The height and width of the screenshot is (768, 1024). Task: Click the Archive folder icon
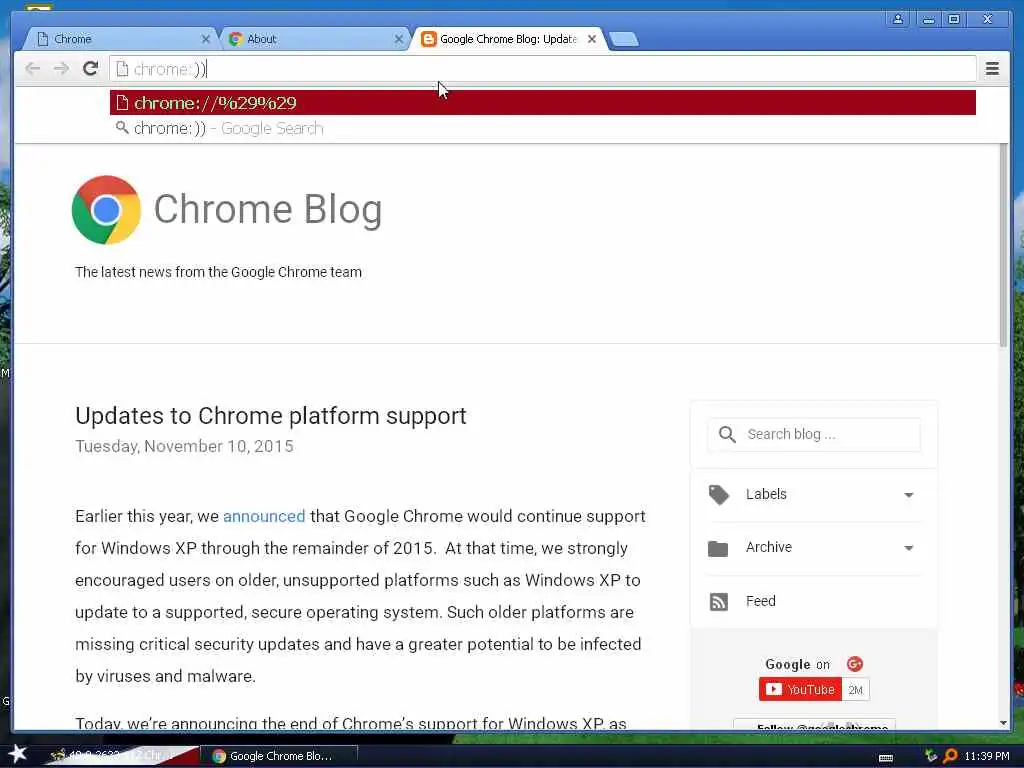pyautogui.click(x=718, y=549)
